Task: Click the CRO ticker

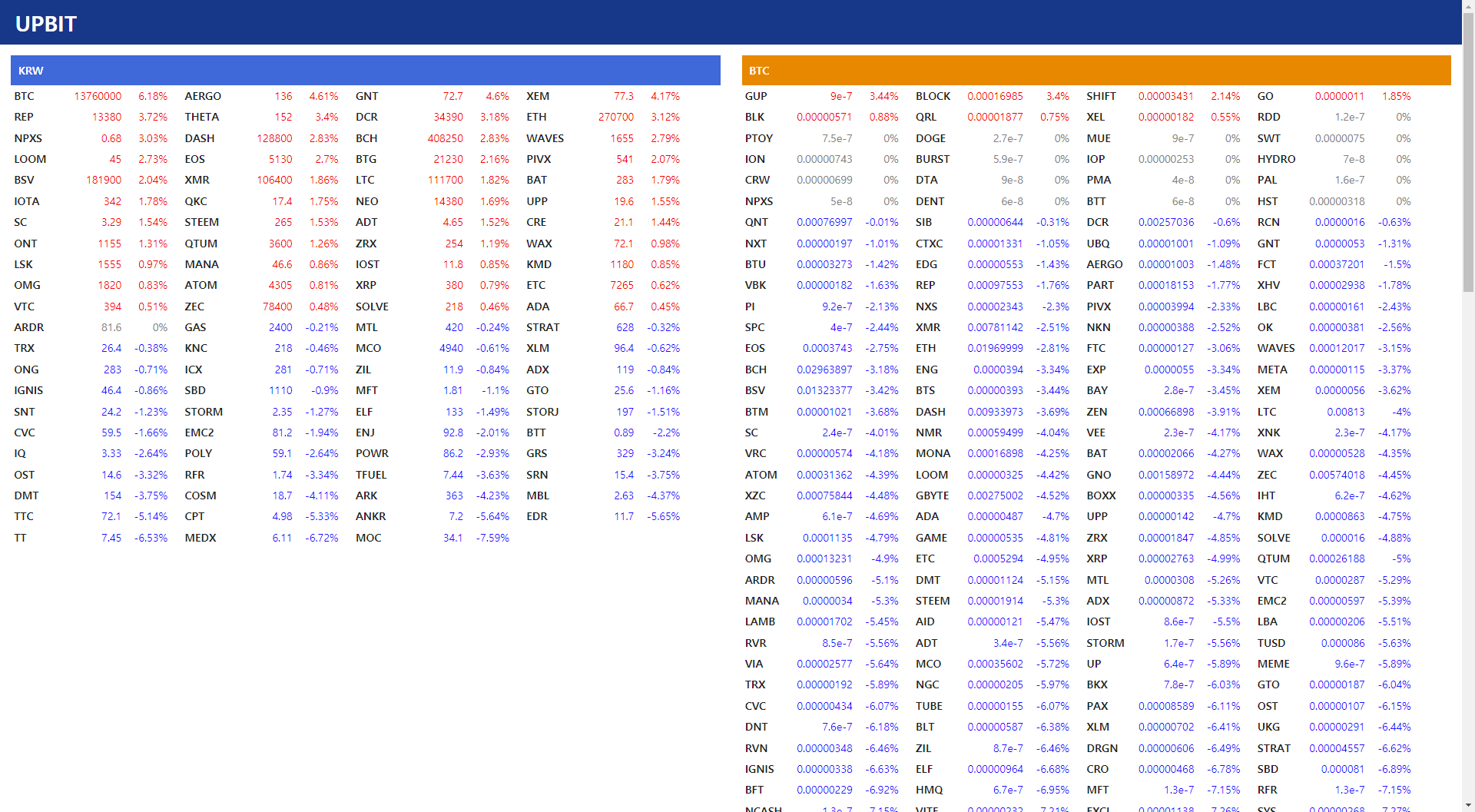Action: click(x=1098, y=769)
